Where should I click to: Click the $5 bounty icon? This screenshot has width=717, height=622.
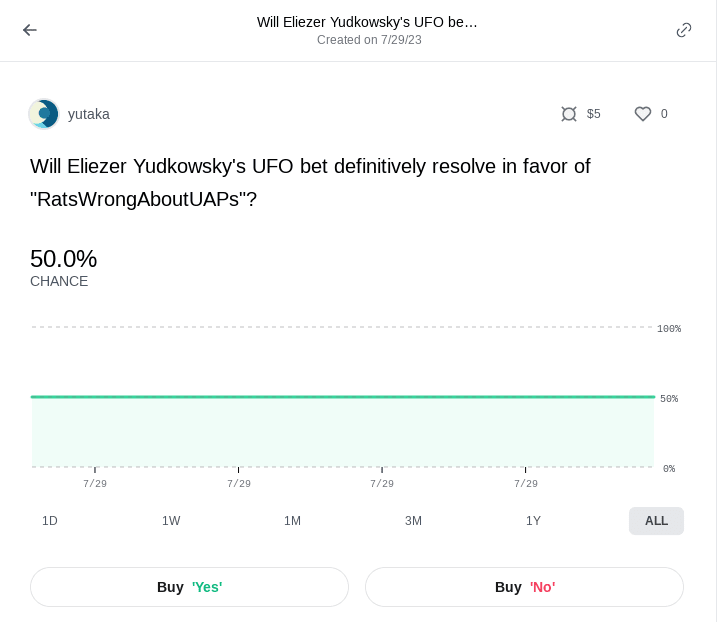[569, 114]
